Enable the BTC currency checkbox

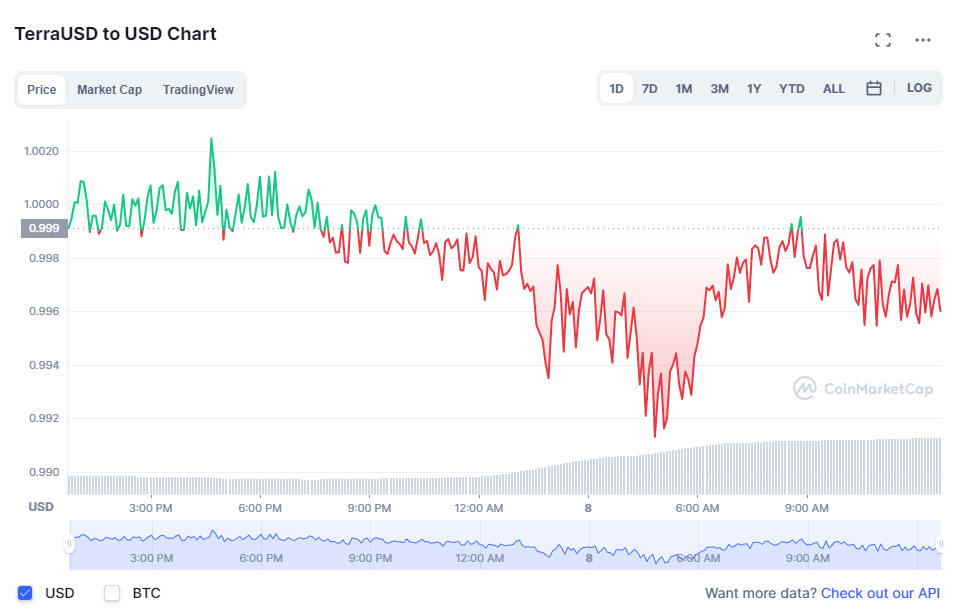click(x=112, y=593)
